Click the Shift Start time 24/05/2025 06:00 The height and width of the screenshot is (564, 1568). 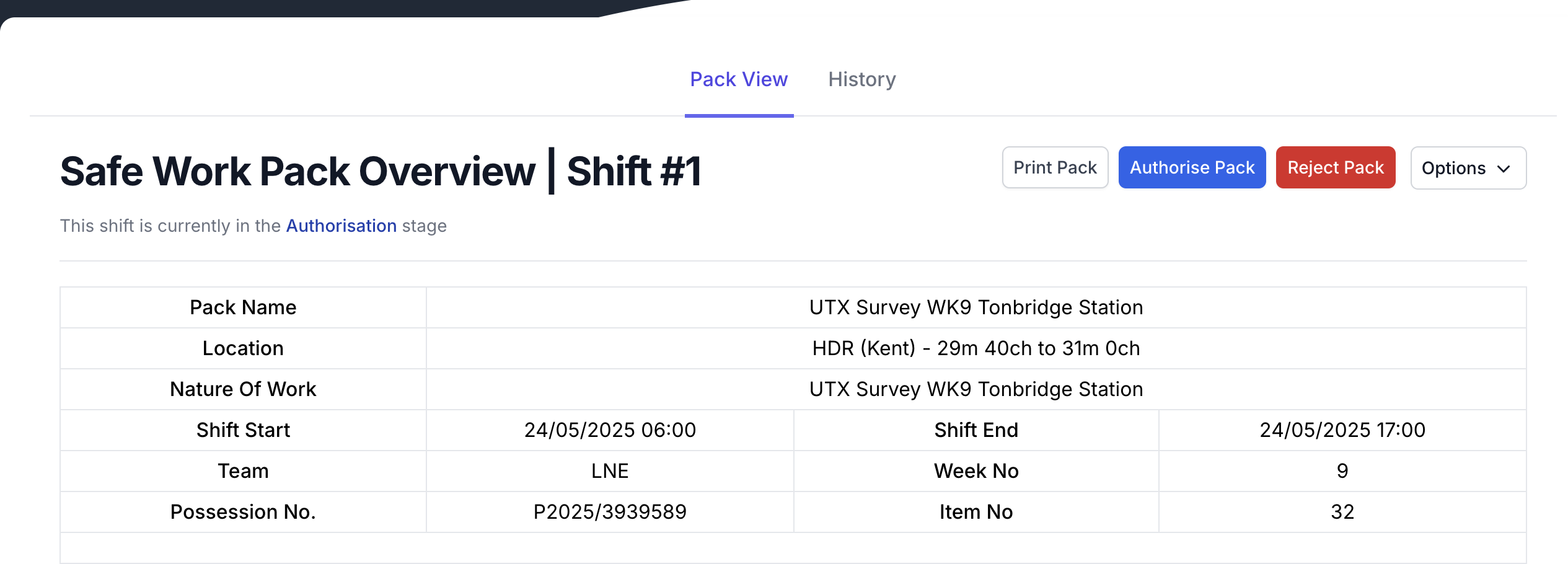[x=610, y=430]
